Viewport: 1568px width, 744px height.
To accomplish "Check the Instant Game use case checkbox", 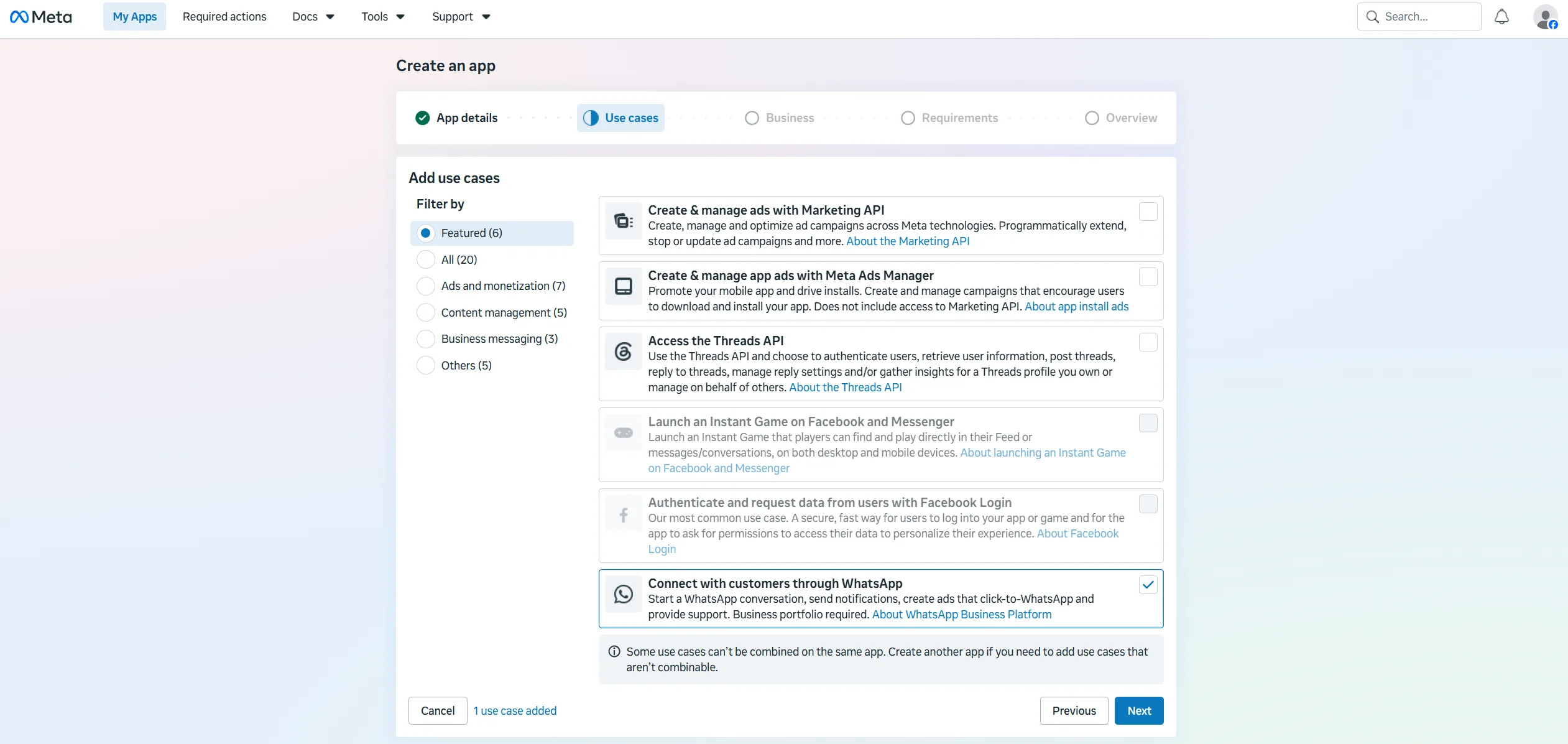I will click(1148, 423).
